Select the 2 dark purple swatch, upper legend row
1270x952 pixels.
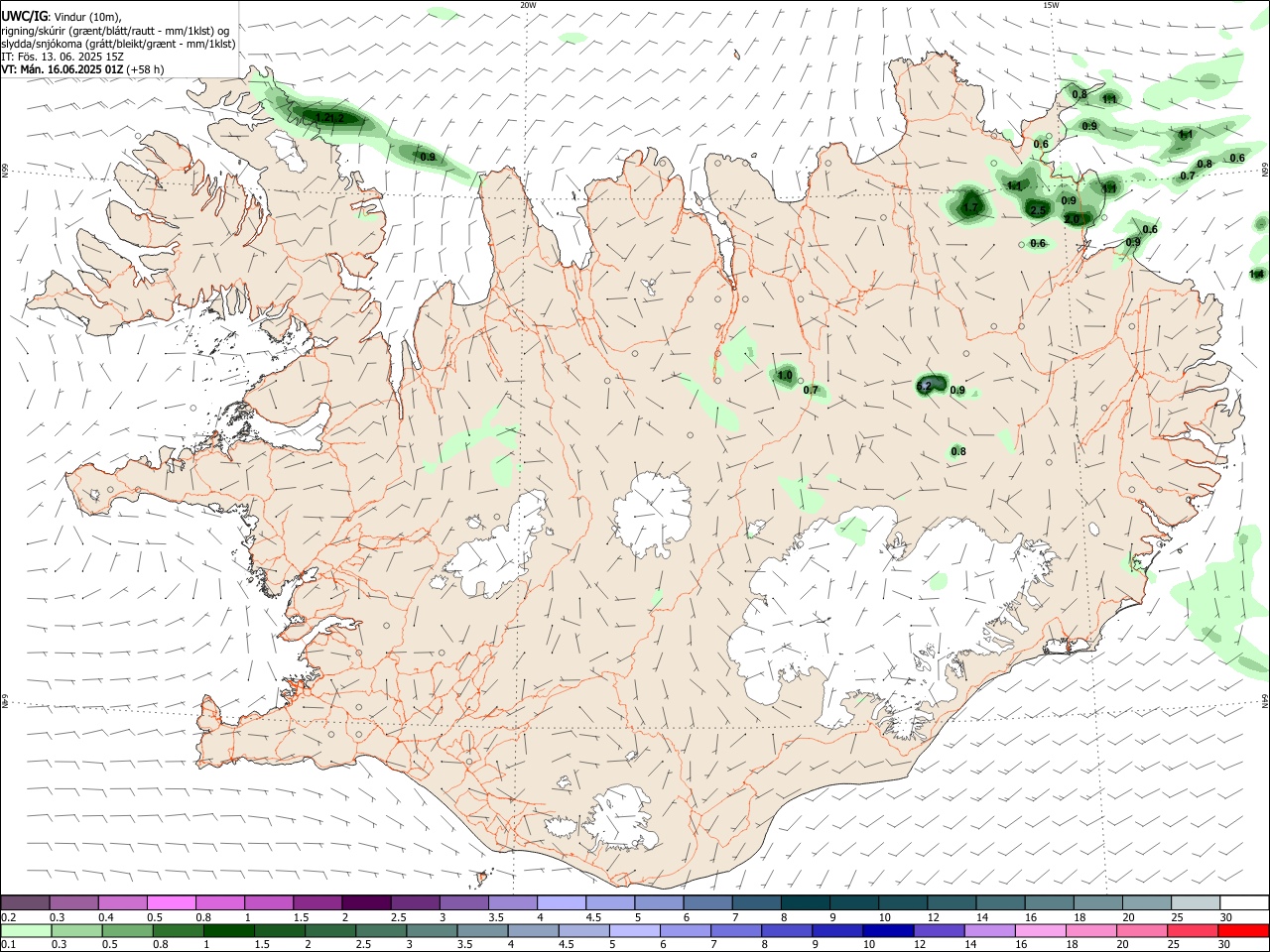365,902
